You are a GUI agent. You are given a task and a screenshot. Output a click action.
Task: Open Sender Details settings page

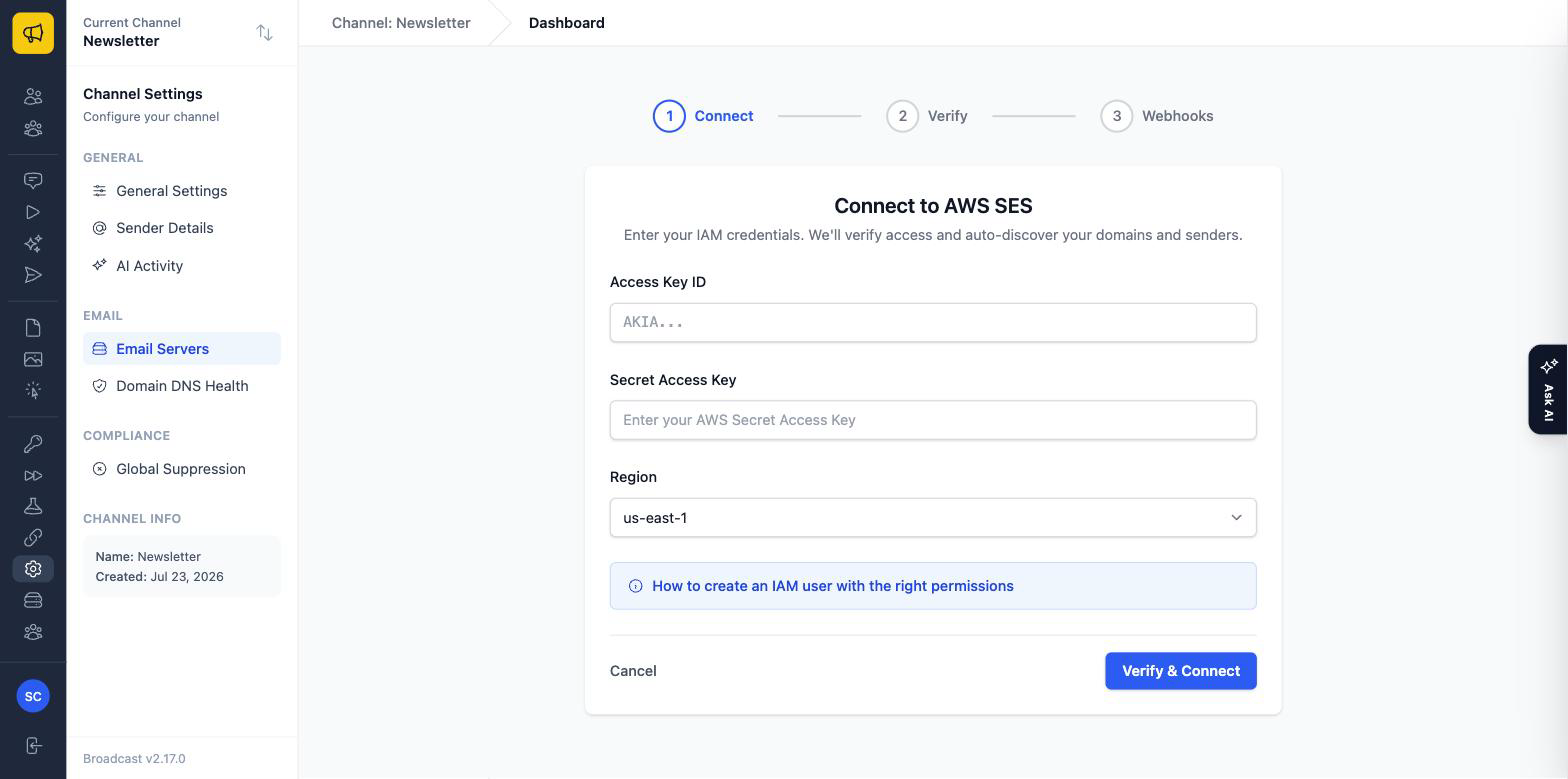coord(182,228)
